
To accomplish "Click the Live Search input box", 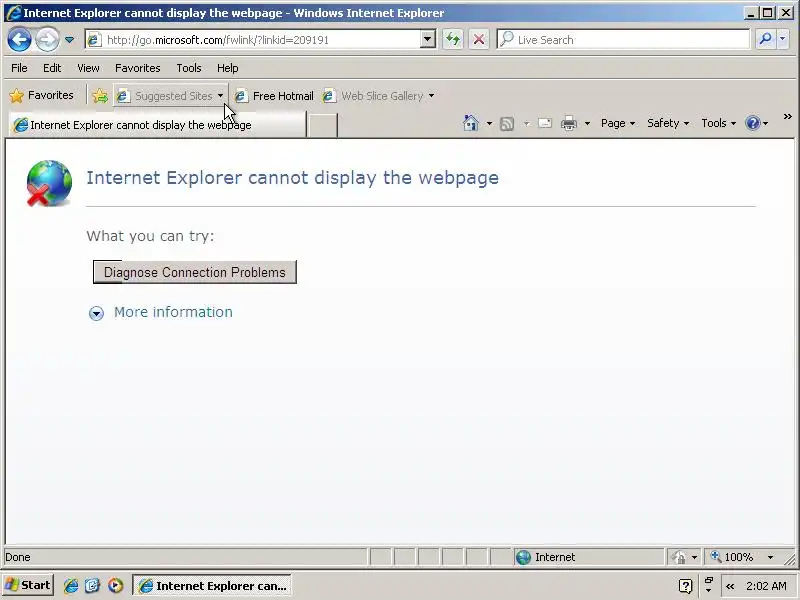I will pos(623,39).
